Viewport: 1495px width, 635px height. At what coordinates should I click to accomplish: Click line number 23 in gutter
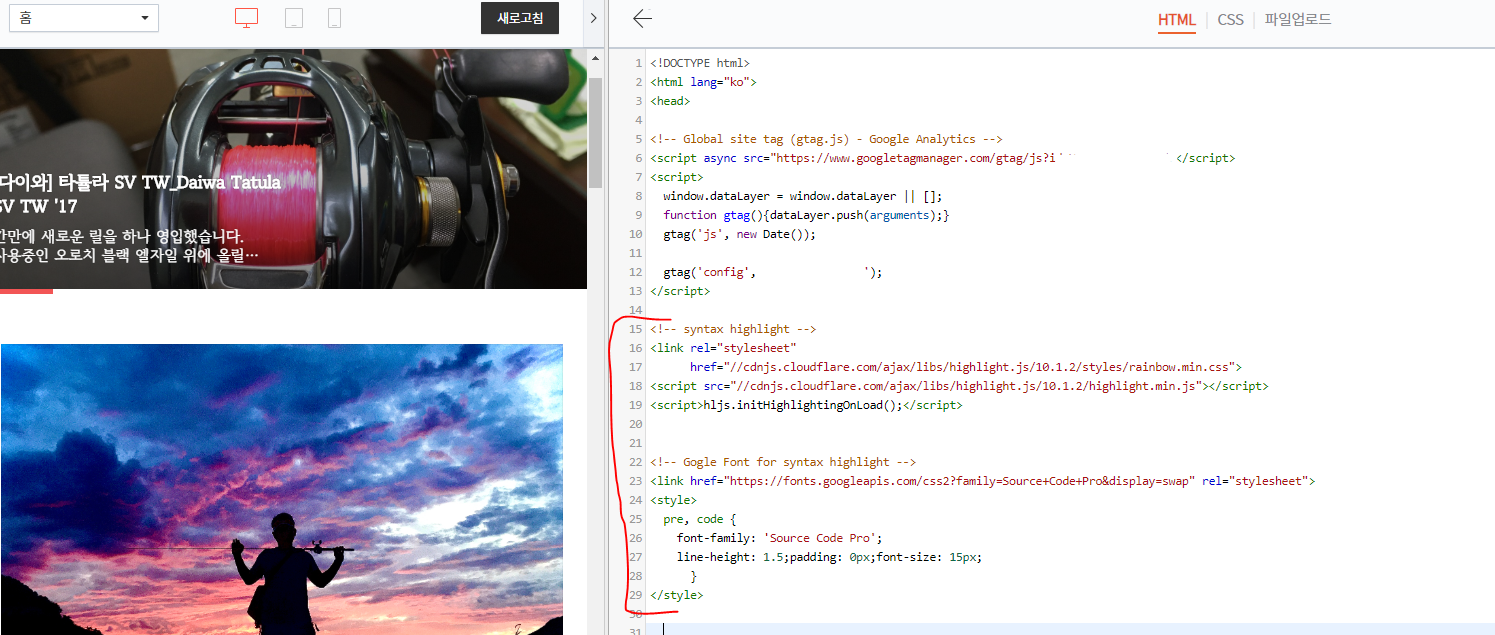636,481
